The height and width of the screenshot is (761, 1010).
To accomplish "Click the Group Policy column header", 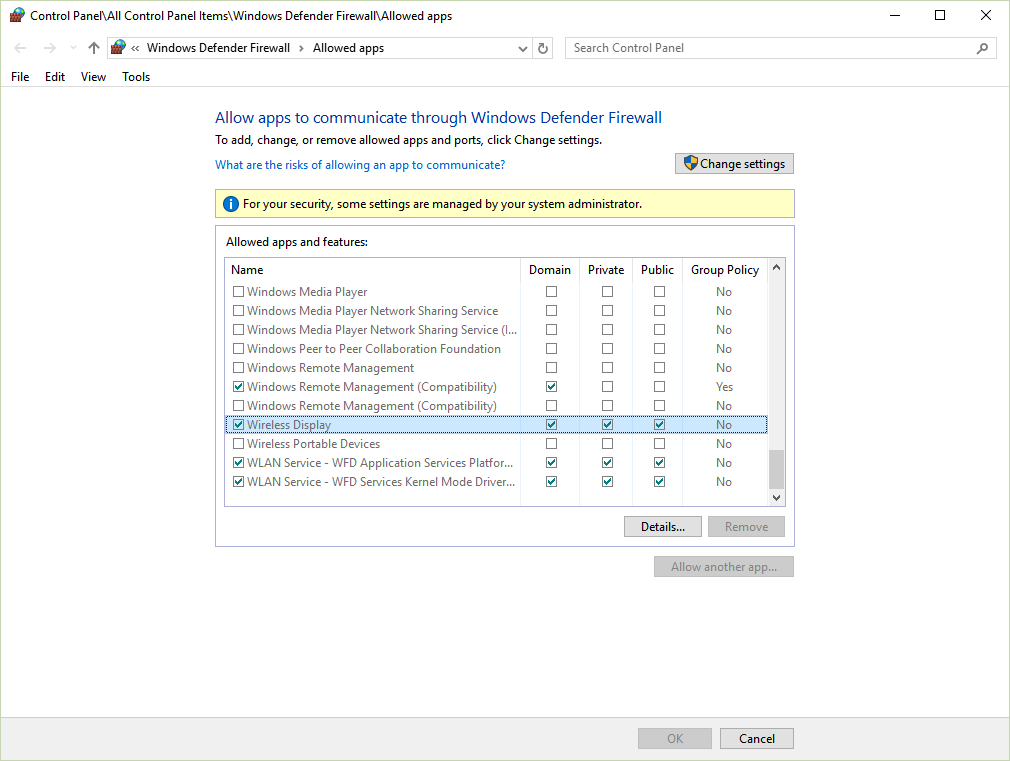I will pos(725,270).
